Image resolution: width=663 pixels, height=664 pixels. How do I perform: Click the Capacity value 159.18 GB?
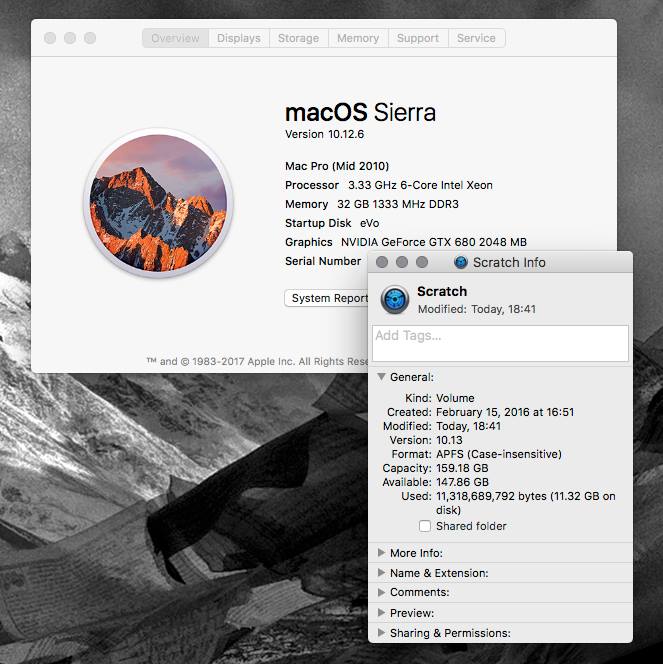point(462,468)
